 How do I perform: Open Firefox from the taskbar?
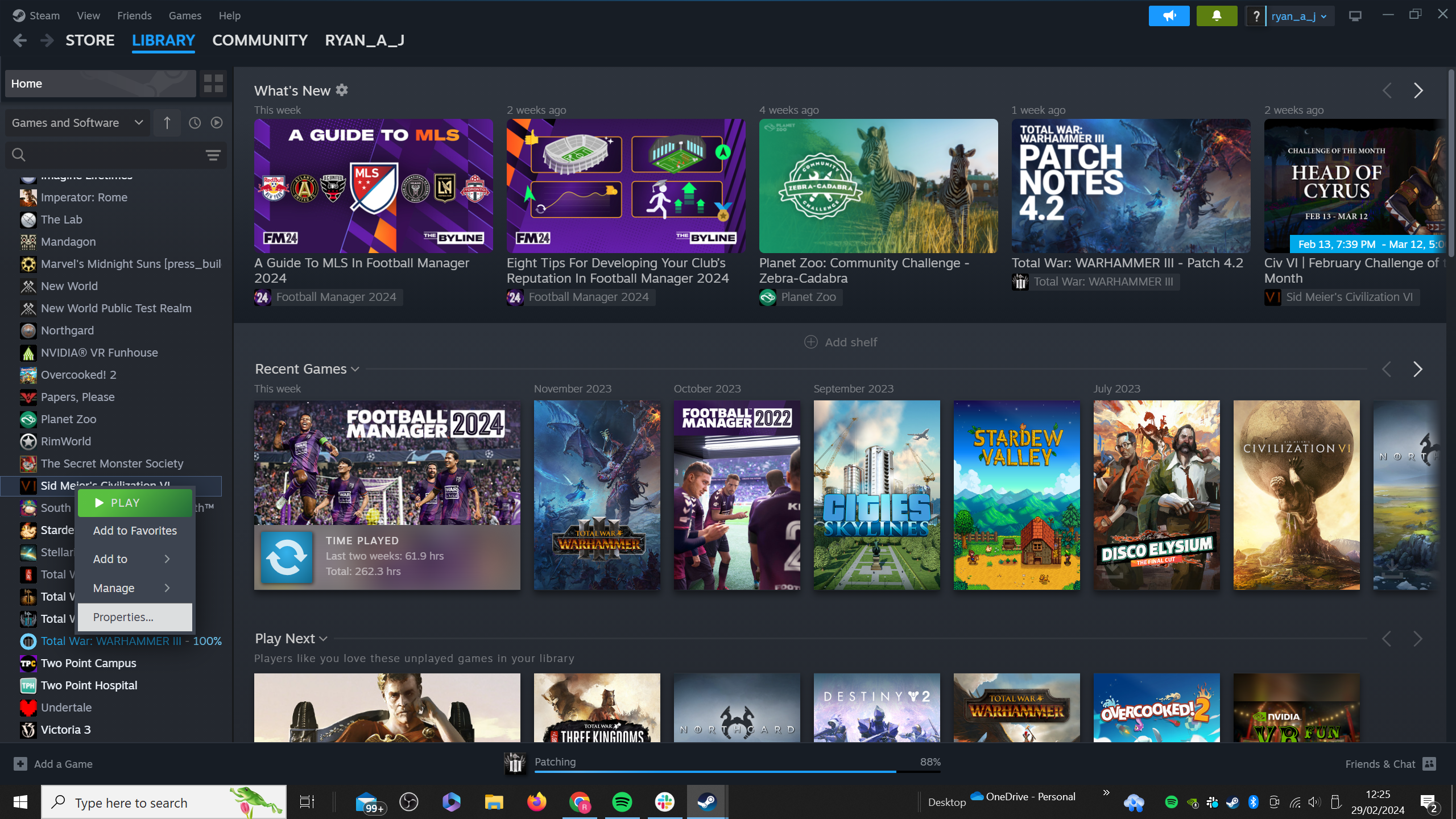coord(536,803)
